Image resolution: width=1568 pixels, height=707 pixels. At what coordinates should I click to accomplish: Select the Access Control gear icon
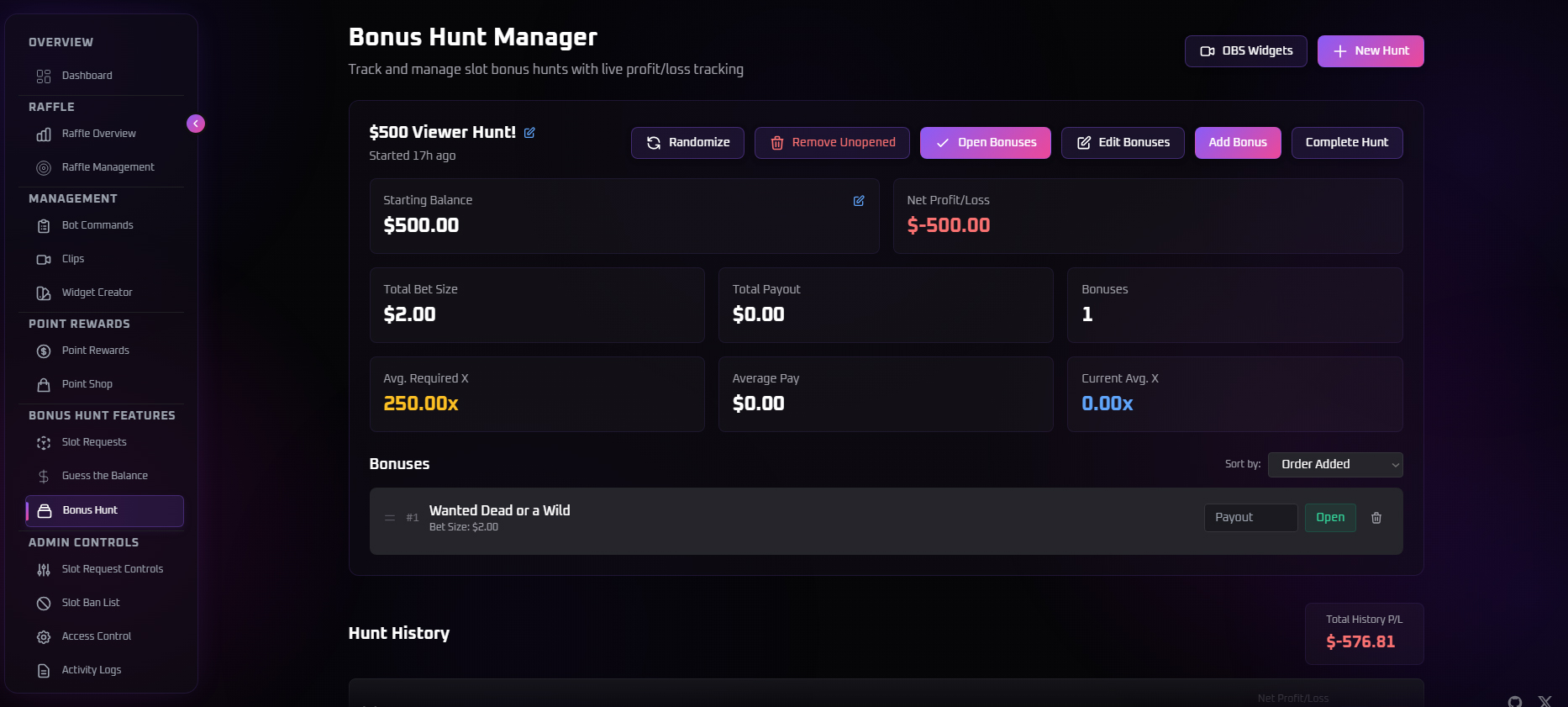44,636
